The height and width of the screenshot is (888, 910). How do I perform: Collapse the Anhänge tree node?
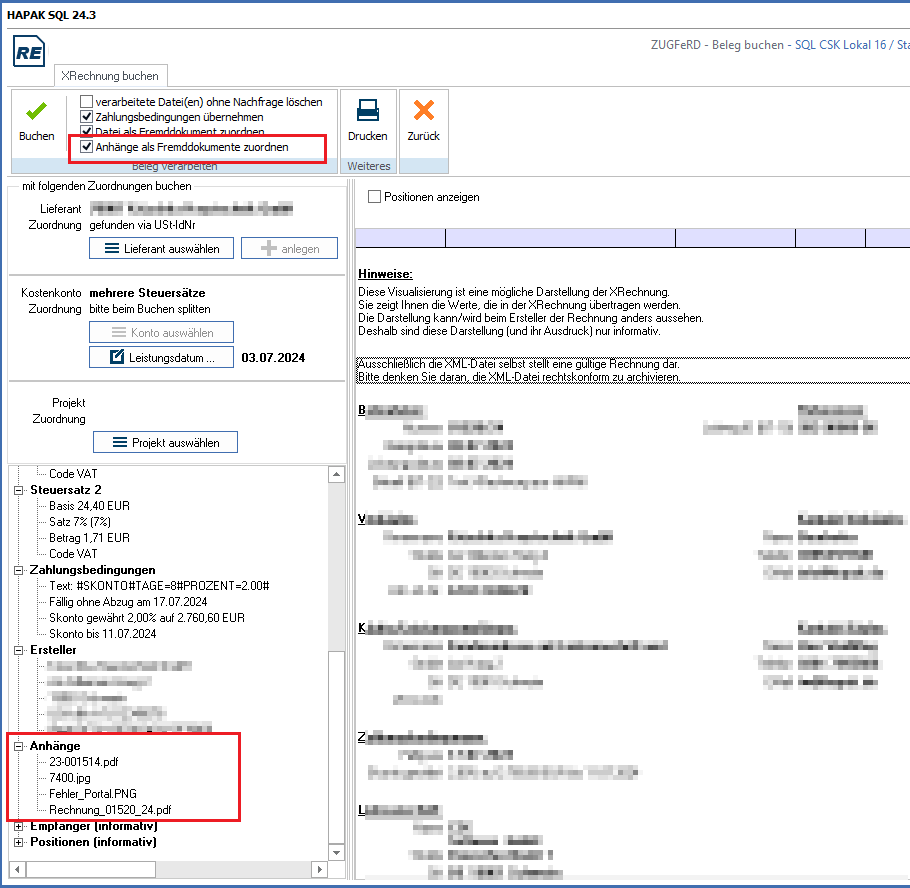coord(19,746)
